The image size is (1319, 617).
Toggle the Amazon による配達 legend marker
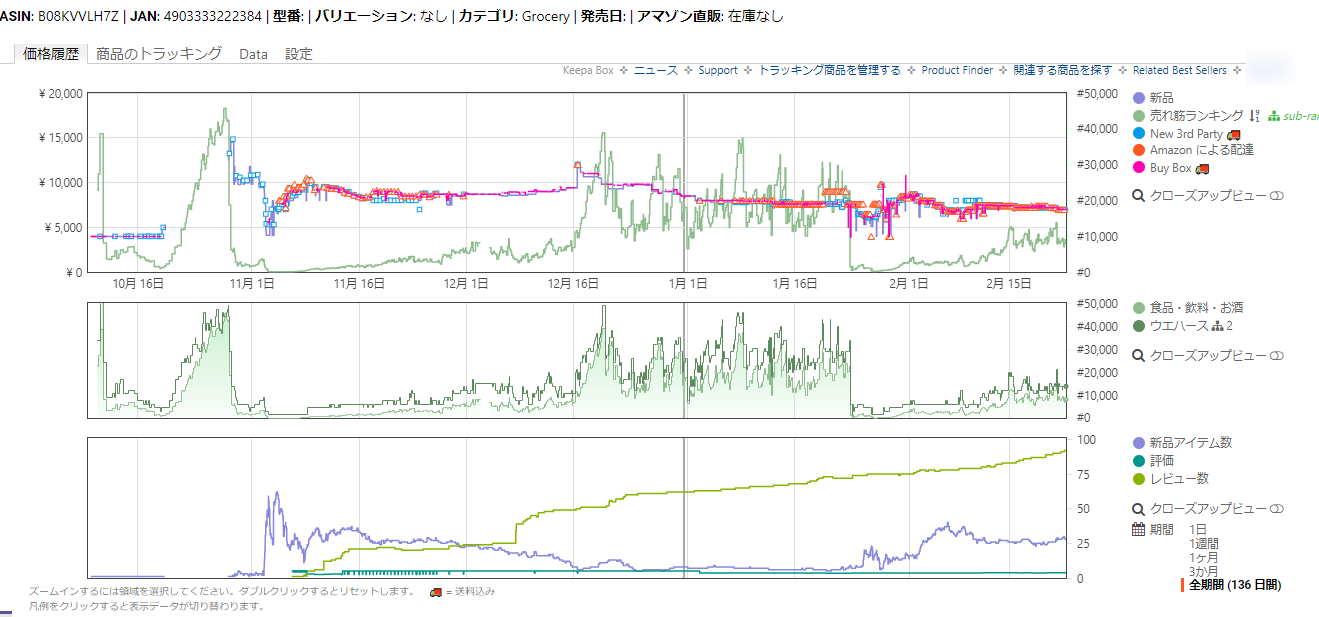(1139, 150)
